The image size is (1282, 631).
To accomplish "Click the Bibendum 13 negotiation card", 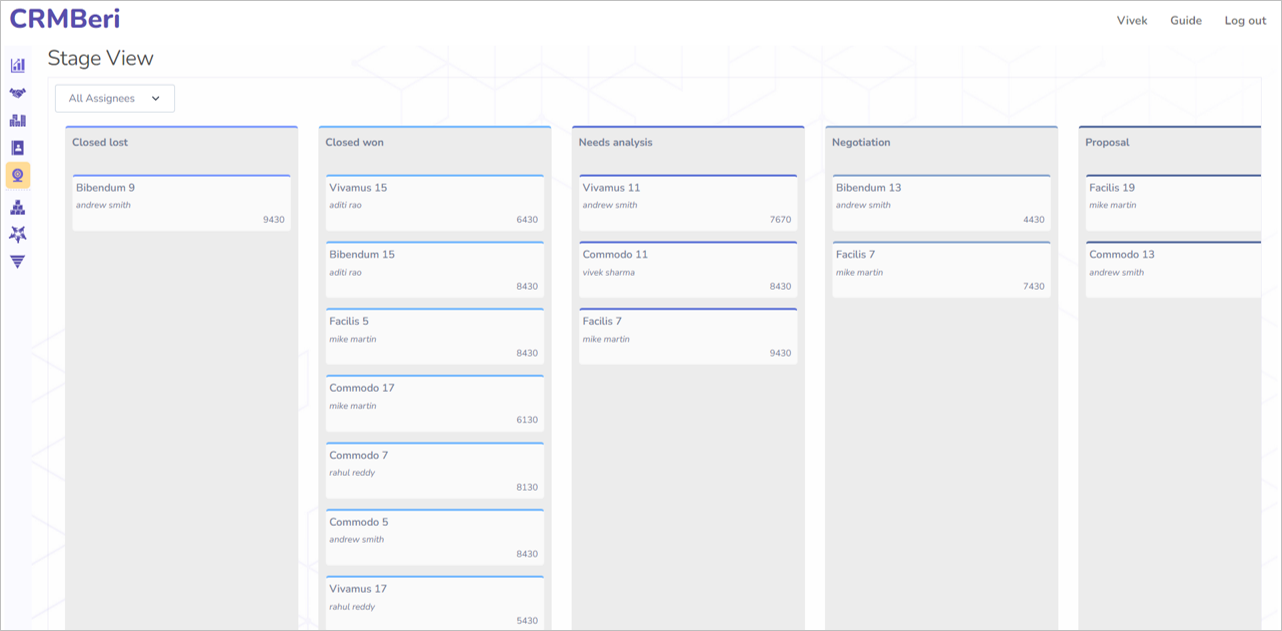I will pyautogui.click(x=941, y=203).
